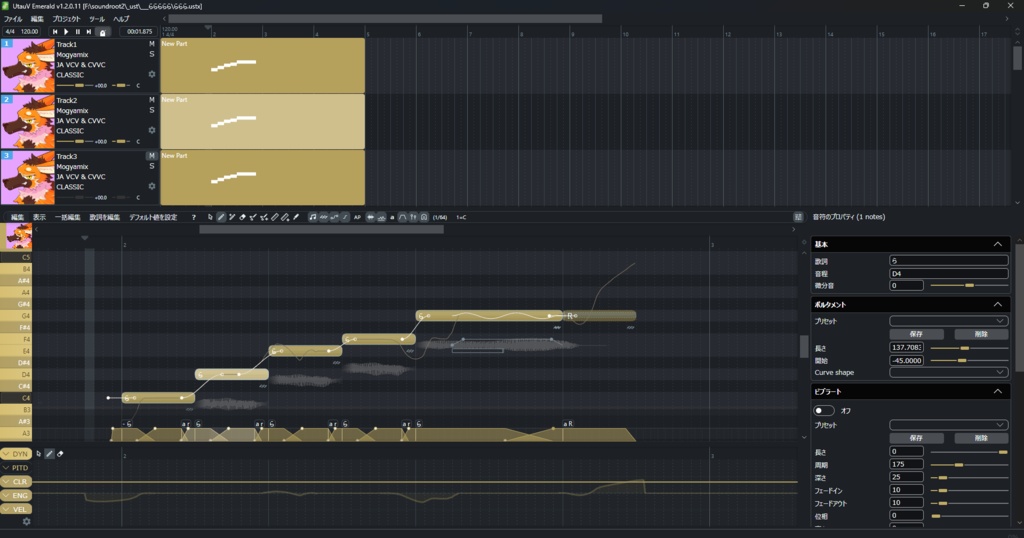Select the DYN expression row

pyautogui.click(x=16, y=454)
